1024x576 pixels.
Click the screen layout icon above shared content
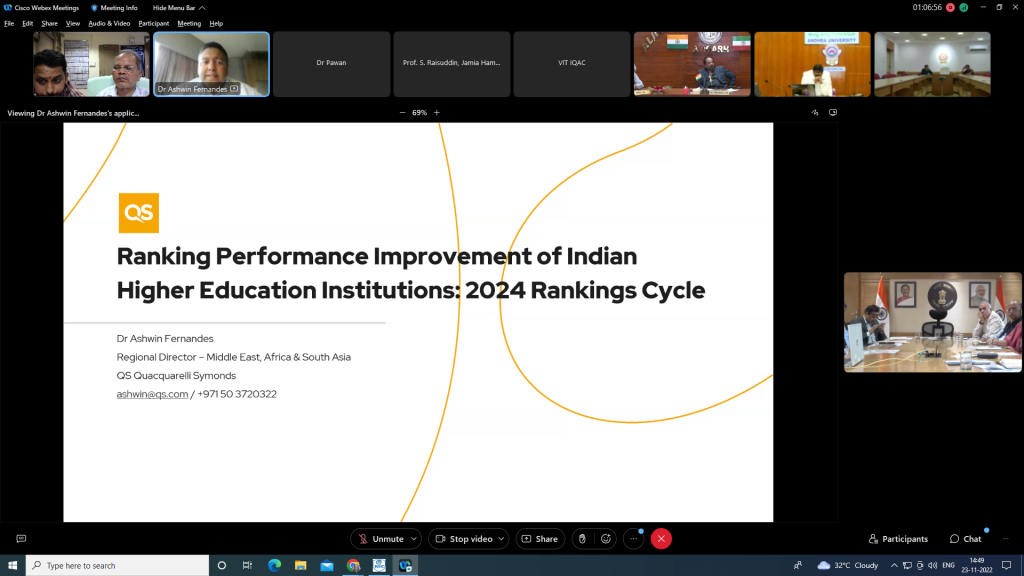(833, 112)
